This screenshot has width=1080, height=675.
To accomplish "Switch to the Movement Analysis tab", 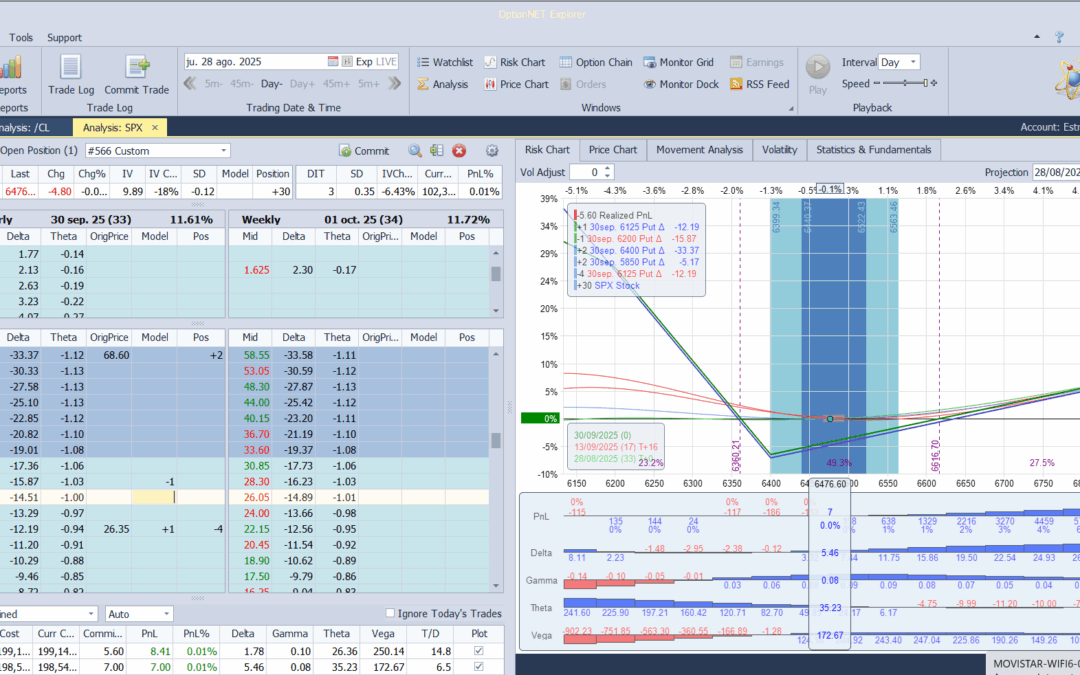I will [x=699, y=150].
